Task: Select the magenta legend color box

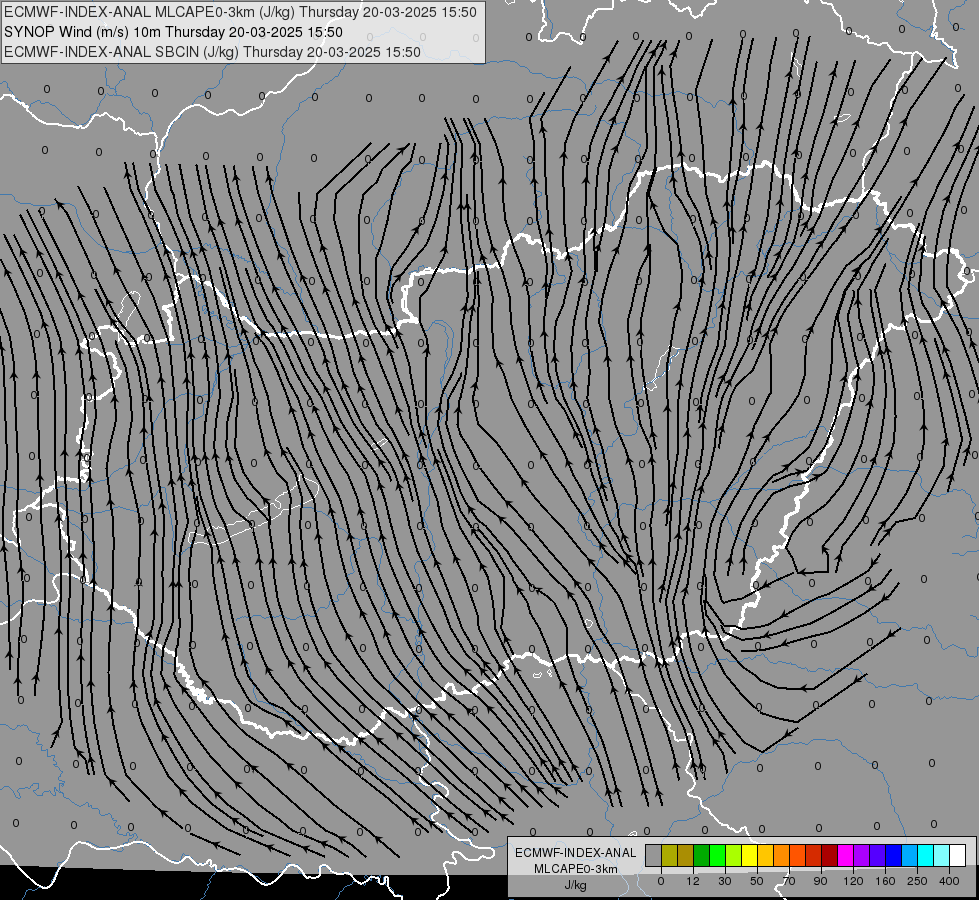Action: (x=845, y=855)
